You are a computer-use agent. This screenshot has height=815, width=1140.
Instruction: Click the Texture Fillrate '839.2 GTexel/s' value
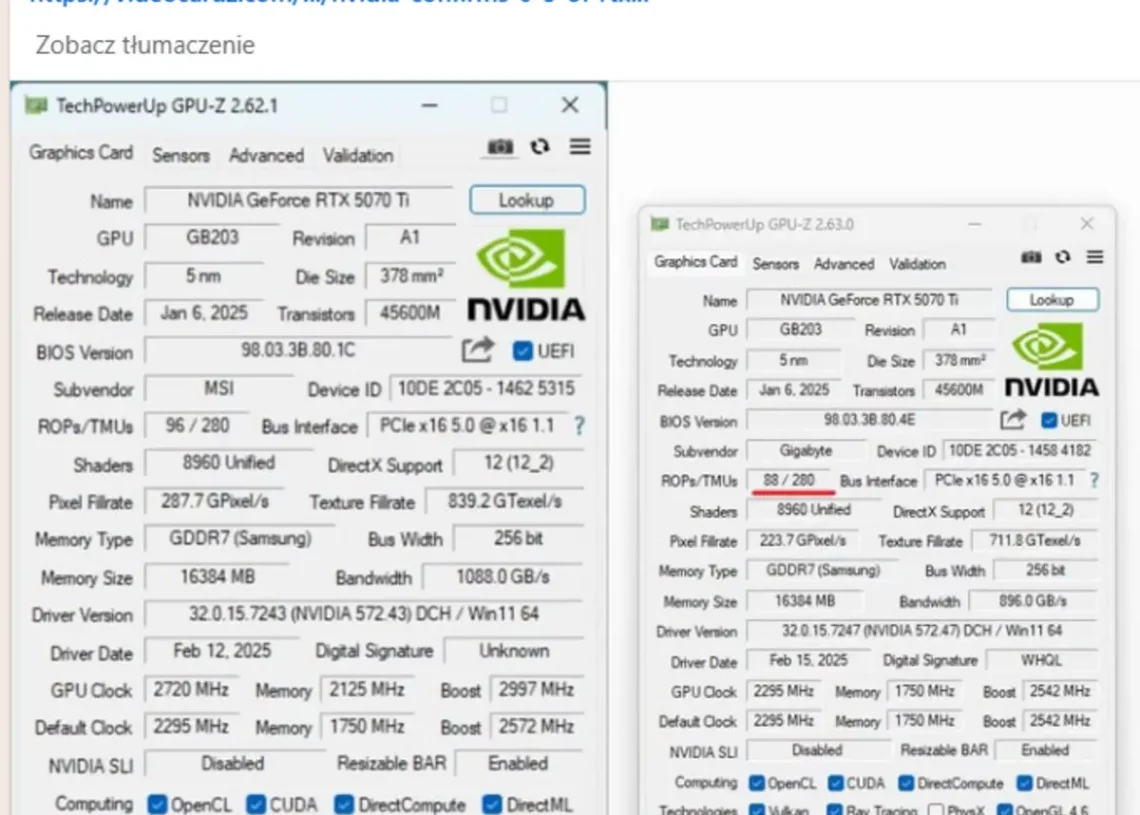click(505, 501)
